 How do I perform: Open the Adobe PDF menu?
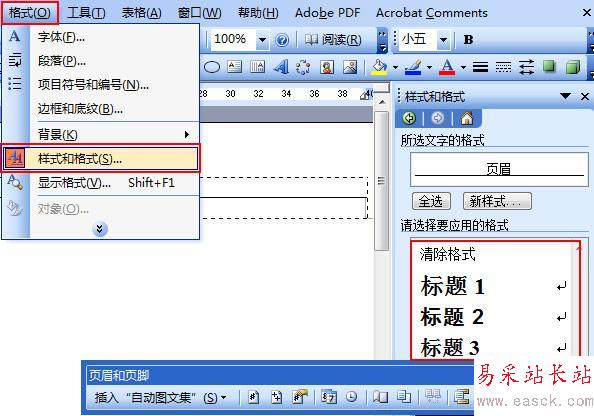click(328, 13)
